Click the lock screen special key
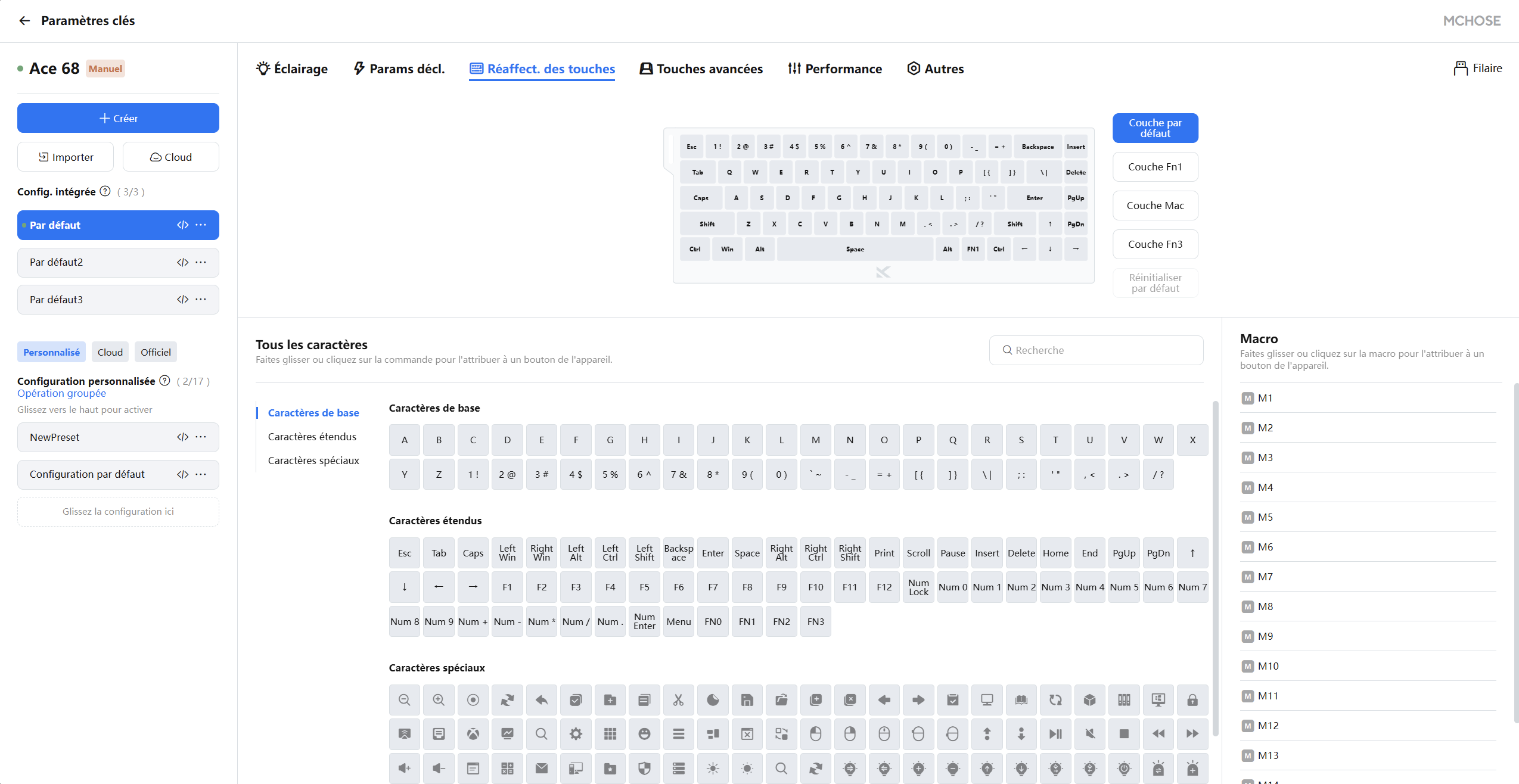The width and height of the screenshot is (1519, 784). (x=1192, y=700)
